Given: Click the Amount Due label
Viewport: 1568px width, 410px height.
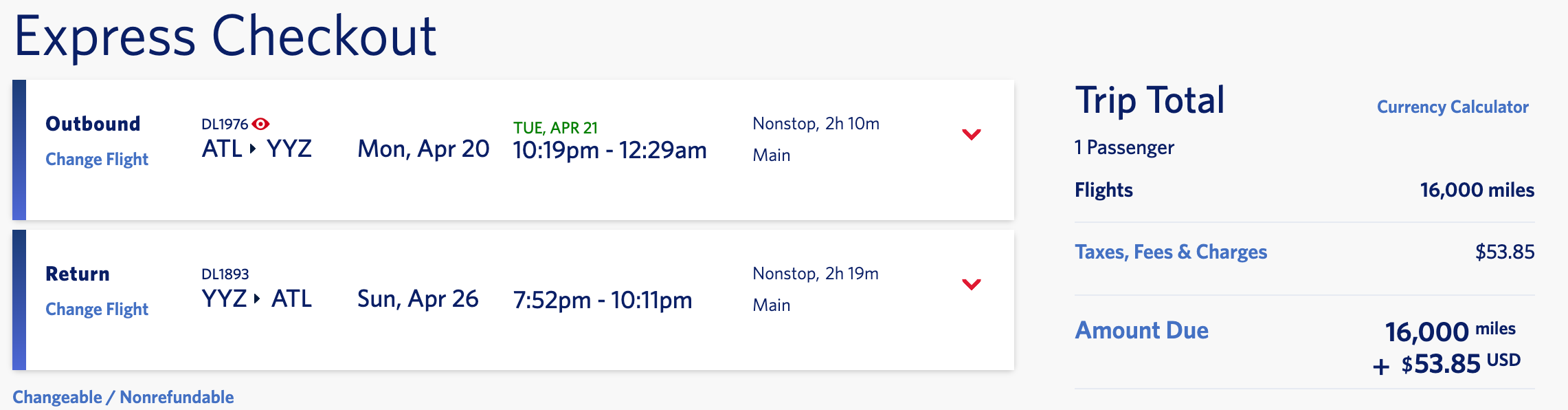Looking at the screenshot, I should [x=1141, y=330].
